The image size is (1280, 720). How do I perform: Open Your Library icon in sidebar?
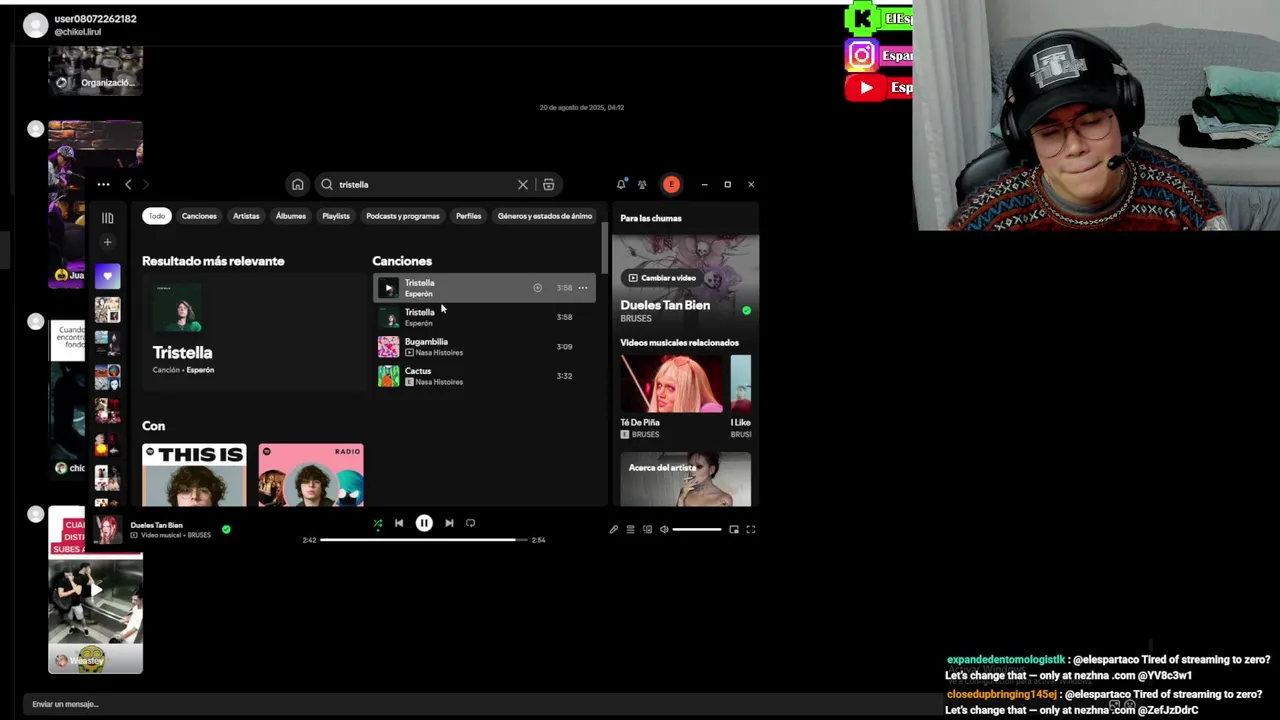(107, 217)
